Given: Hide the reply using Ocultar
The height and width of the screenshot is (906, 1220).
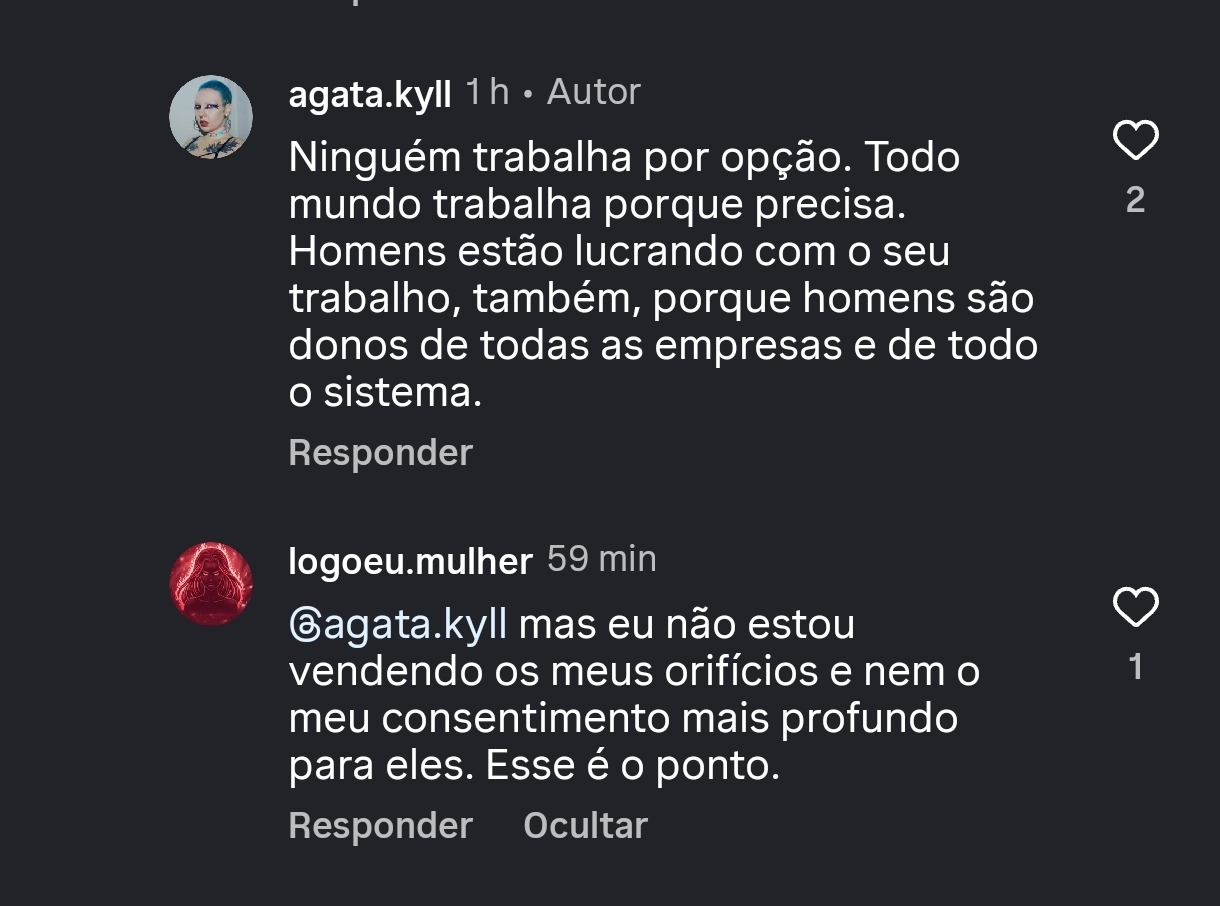Looking at the screenshot, I should point(585,826).
